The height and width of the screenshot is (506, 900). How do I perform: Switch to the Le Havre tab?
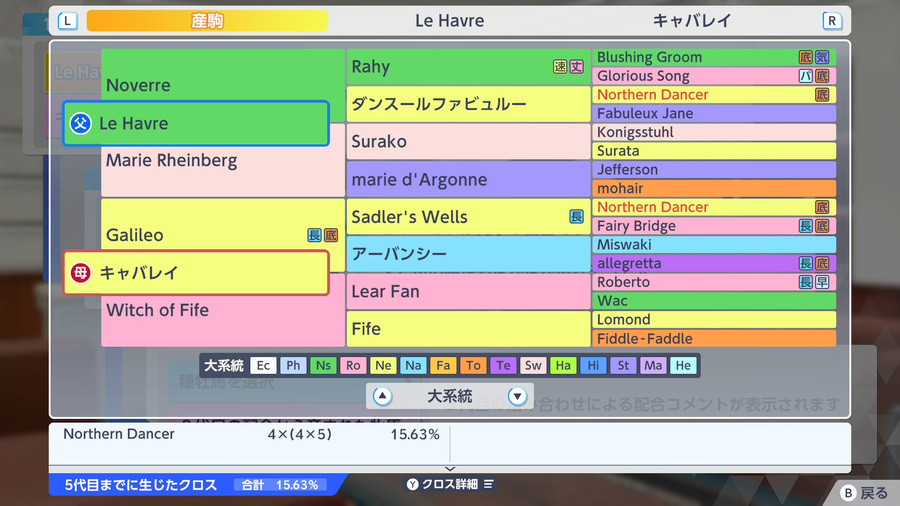pos(449,21)
